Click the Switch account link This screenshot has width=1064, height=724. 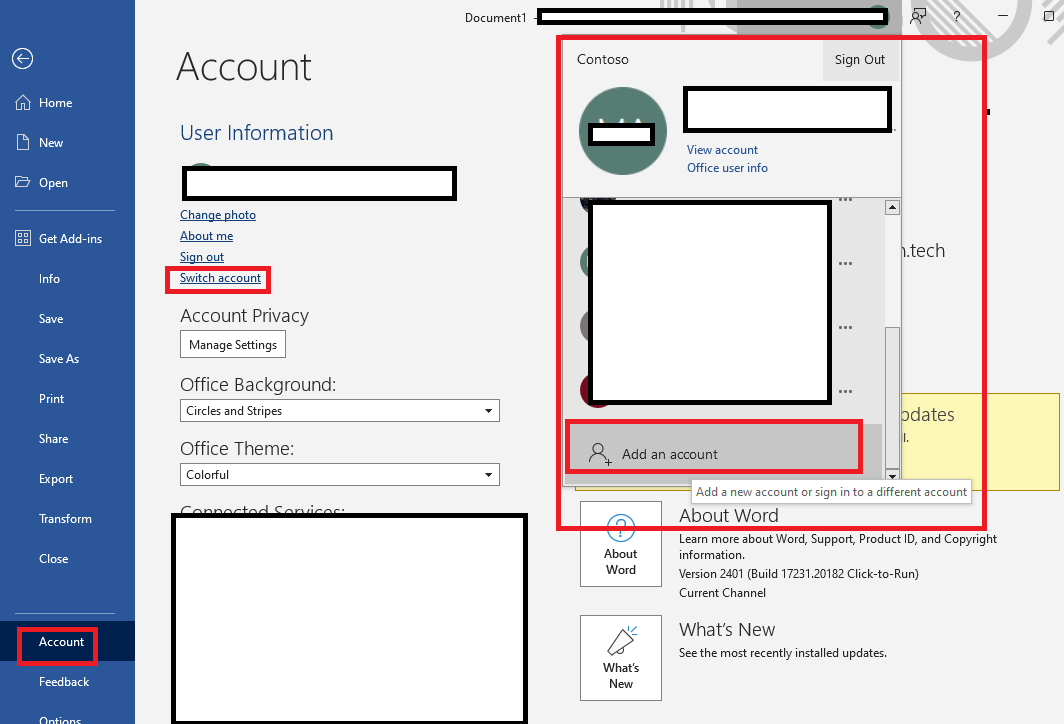(220, 278)
